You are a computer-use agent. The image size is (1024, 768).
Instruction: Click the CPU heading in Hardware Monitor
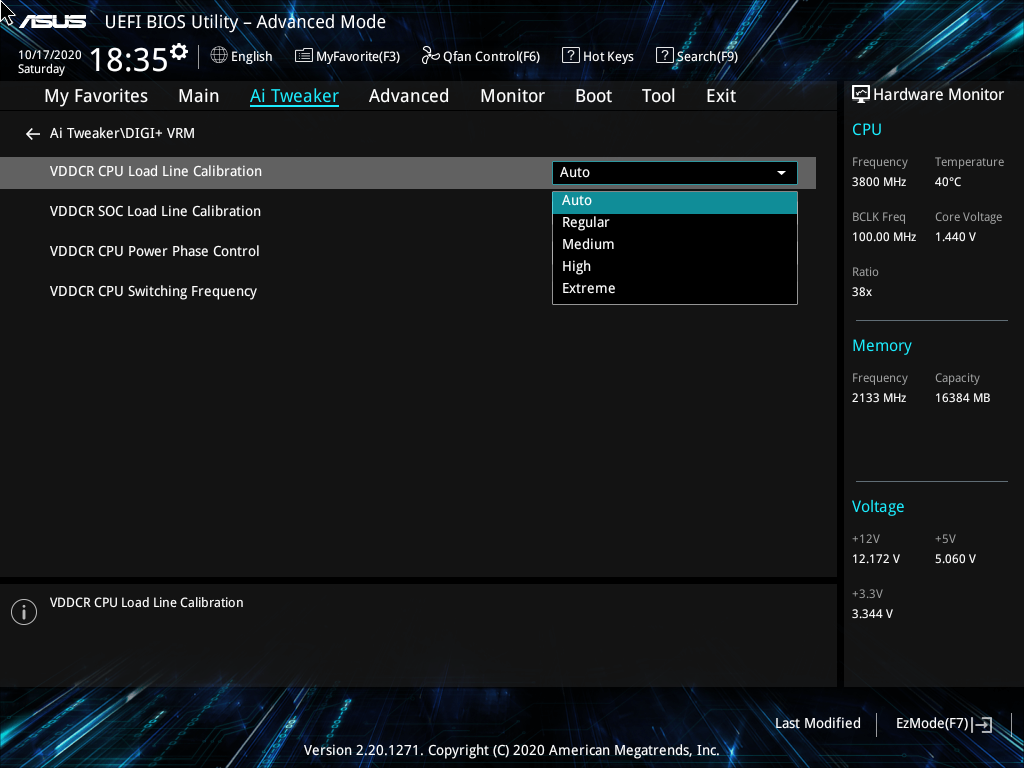[867, 130]
